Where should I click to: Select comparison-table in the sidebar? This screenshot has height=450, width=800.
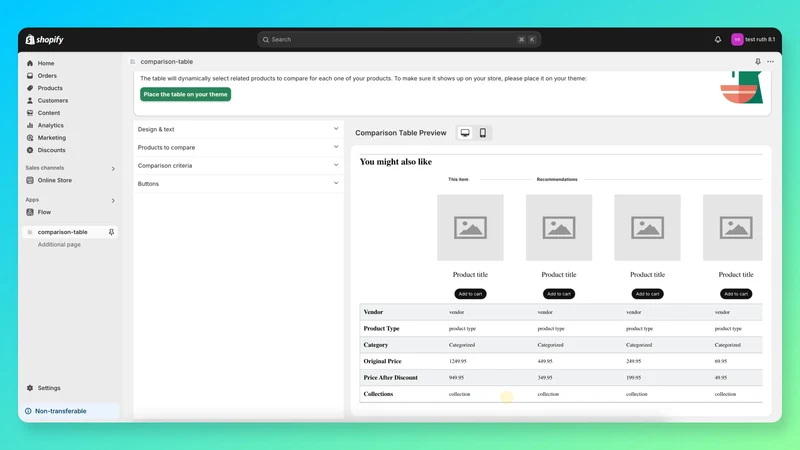(63, 232)
